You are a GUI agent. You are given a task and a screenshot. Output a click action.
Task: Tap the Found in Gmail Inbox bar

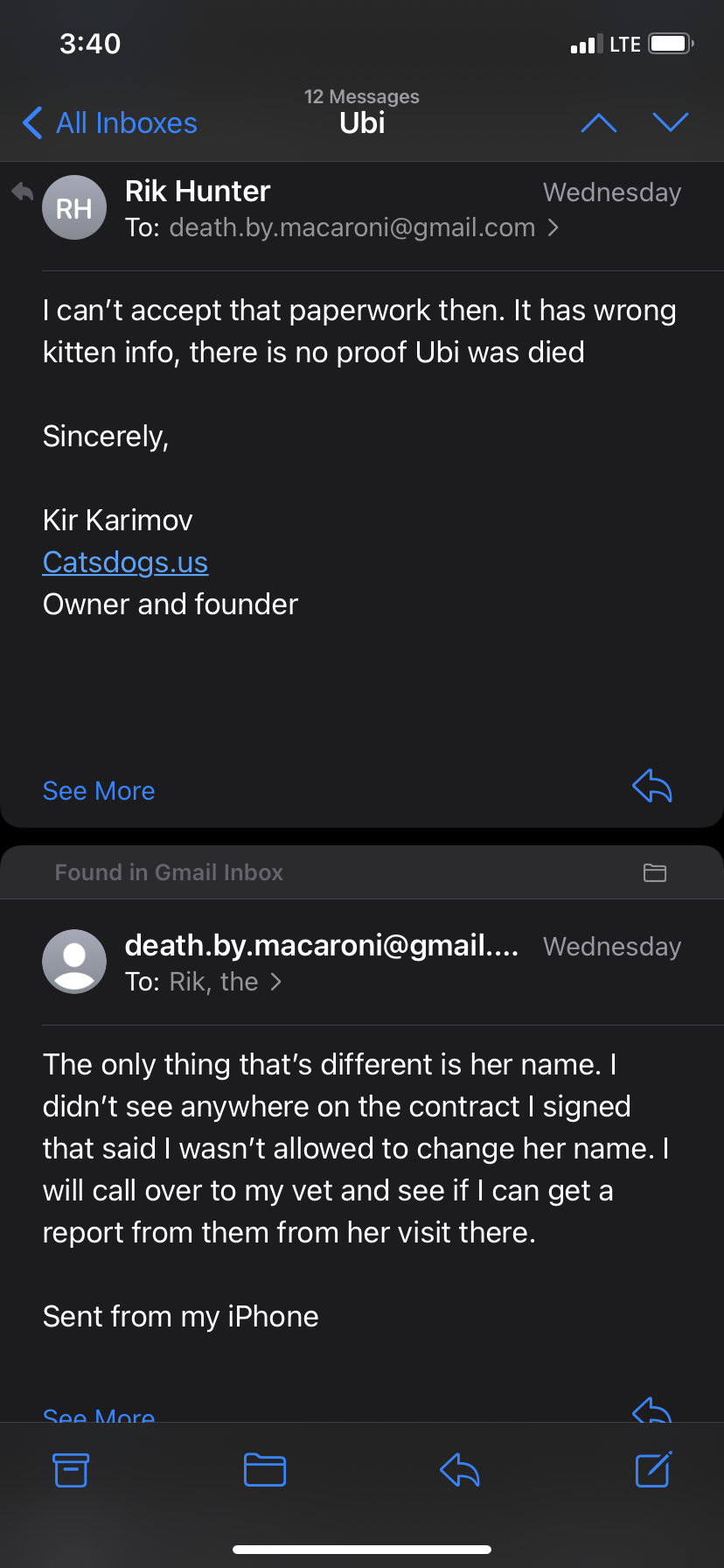[x=362, y=872]
